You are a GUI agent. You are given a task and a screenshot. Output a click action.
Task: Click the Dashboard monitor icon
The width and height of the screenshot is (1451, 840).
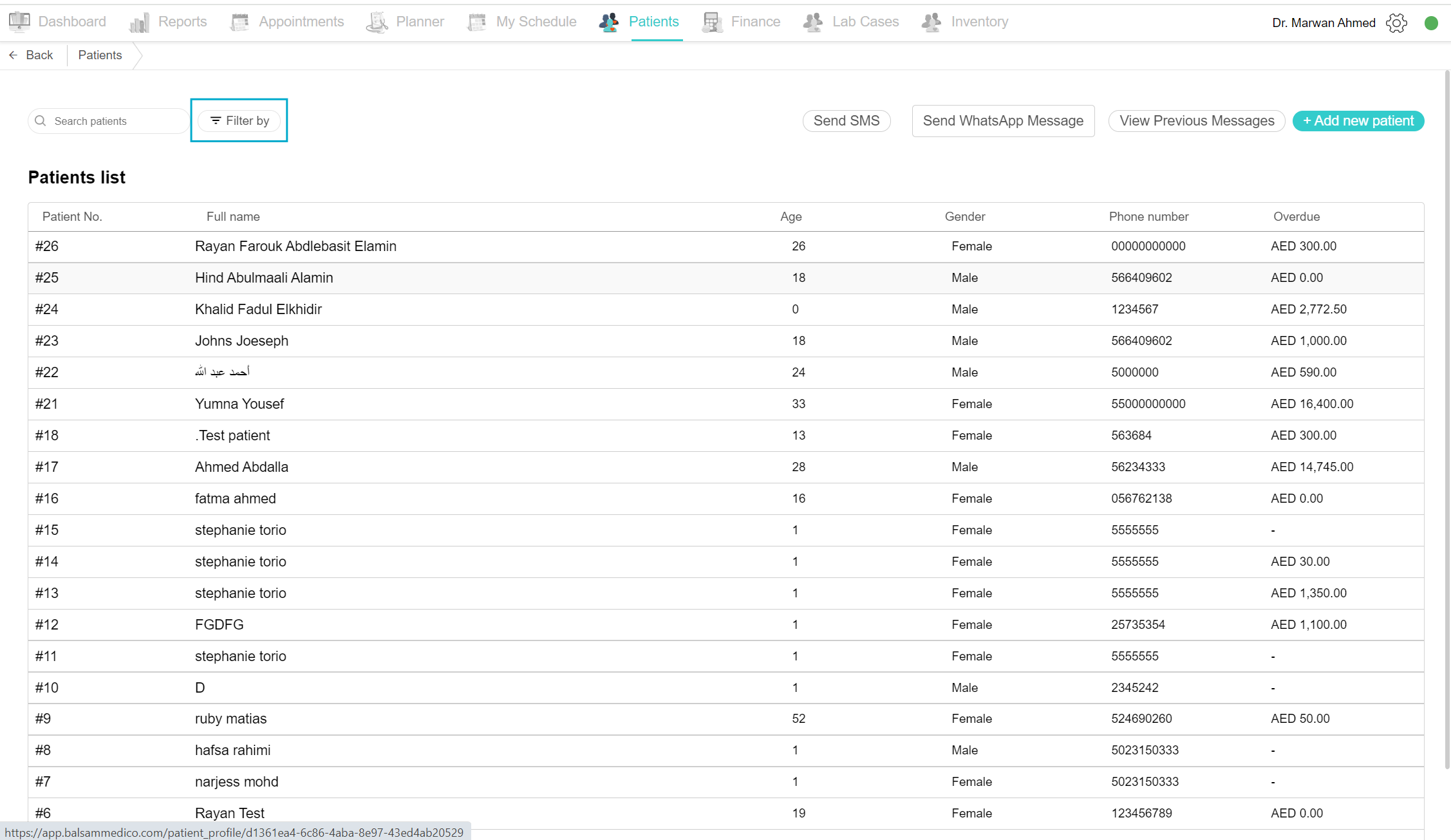[19, 22]
